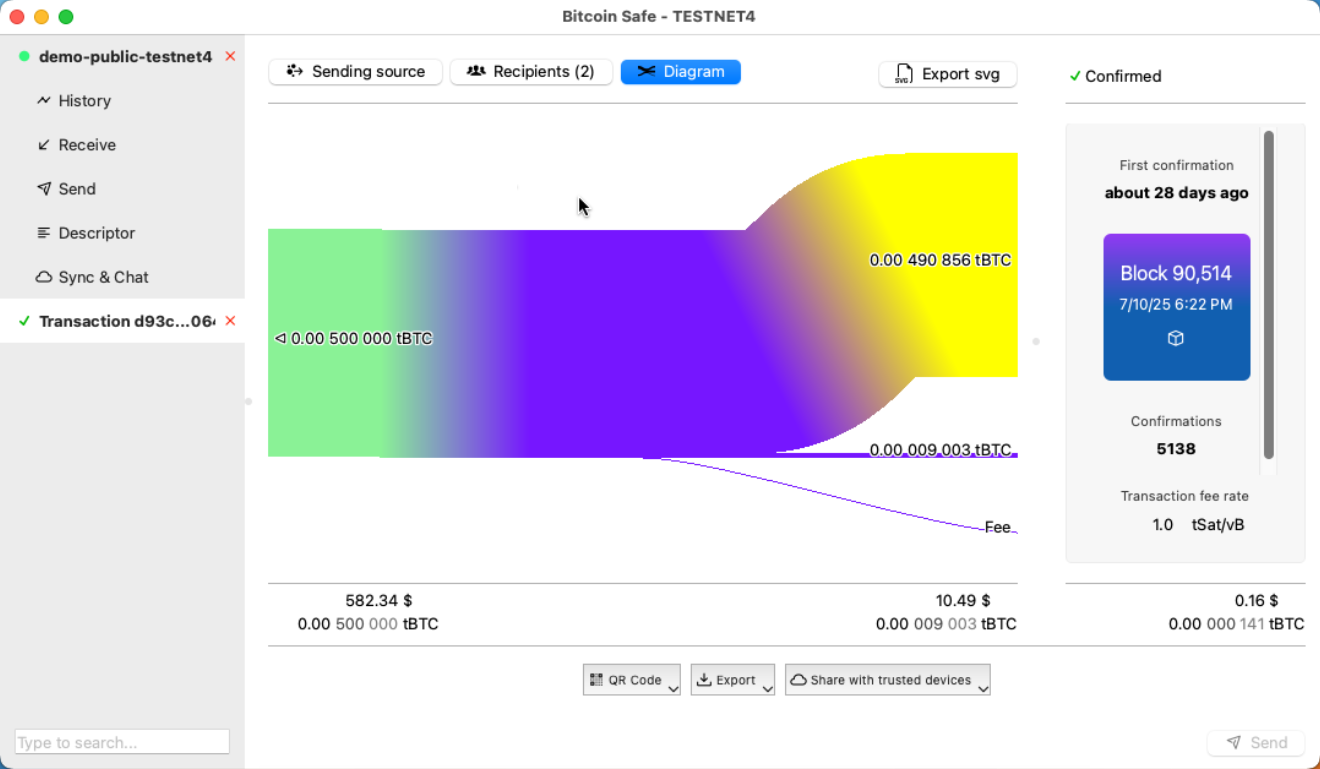Open the History section
Image resolution: width=1320 pixels, height=769 pixels.
(x=84, y=101)
